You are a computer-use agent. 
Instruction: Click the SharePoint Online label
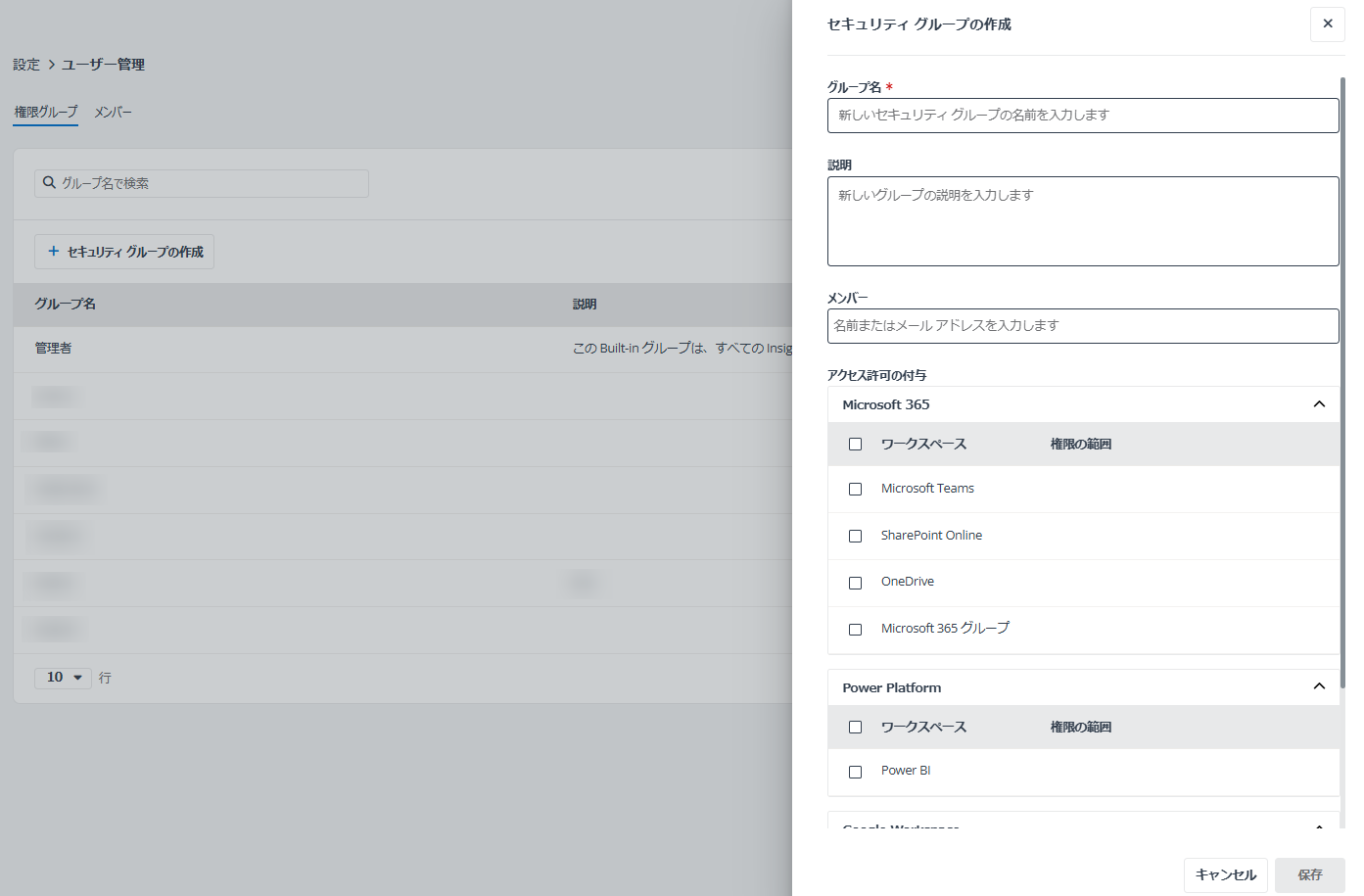click(x=931, y=536)
